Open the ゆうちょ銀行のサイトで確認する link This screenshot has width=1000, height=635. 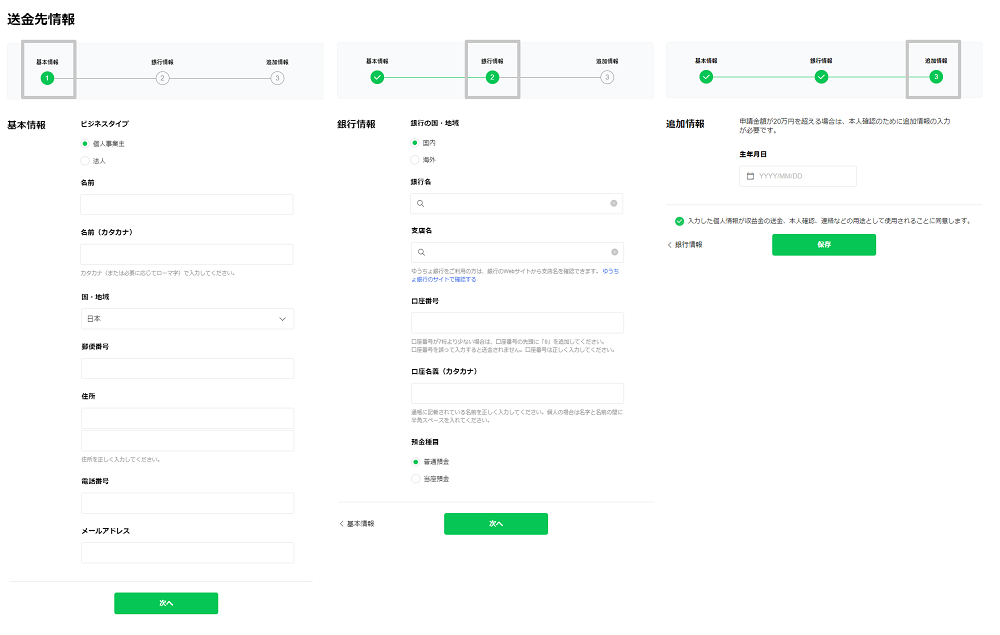[x=443, y=280]
